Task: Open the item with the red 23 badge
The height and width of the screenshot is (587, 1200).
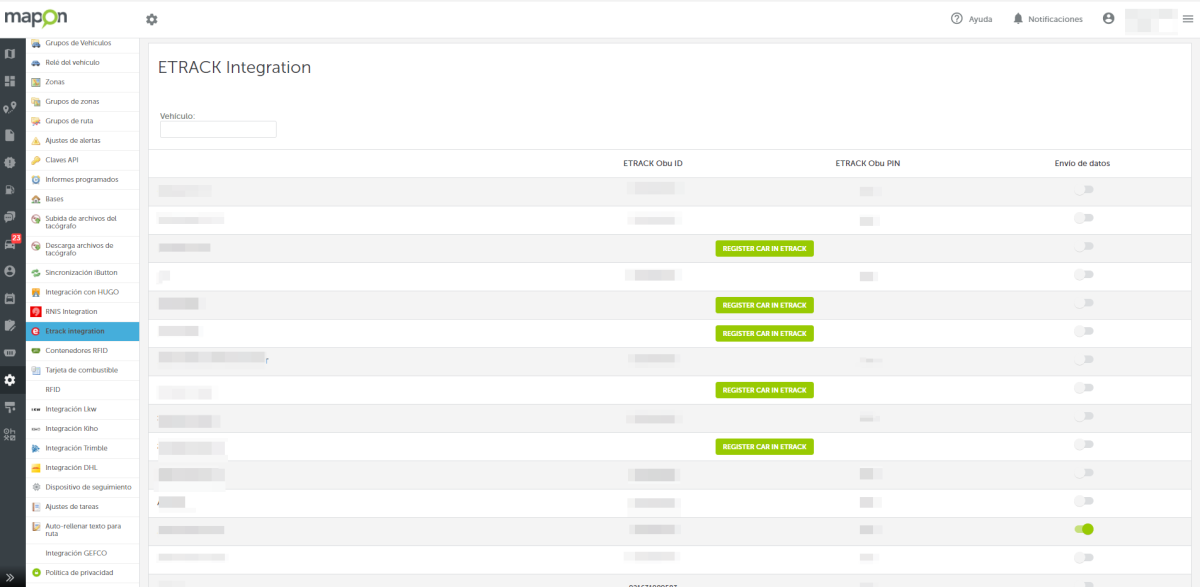Action: pos(10,244)
